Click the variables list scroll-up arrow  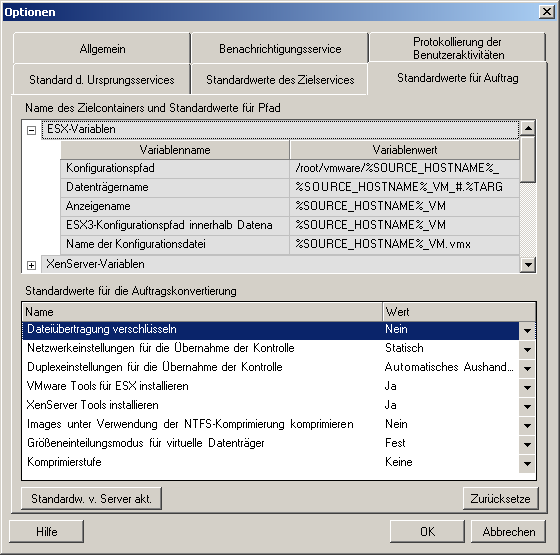tap(528, 128)
